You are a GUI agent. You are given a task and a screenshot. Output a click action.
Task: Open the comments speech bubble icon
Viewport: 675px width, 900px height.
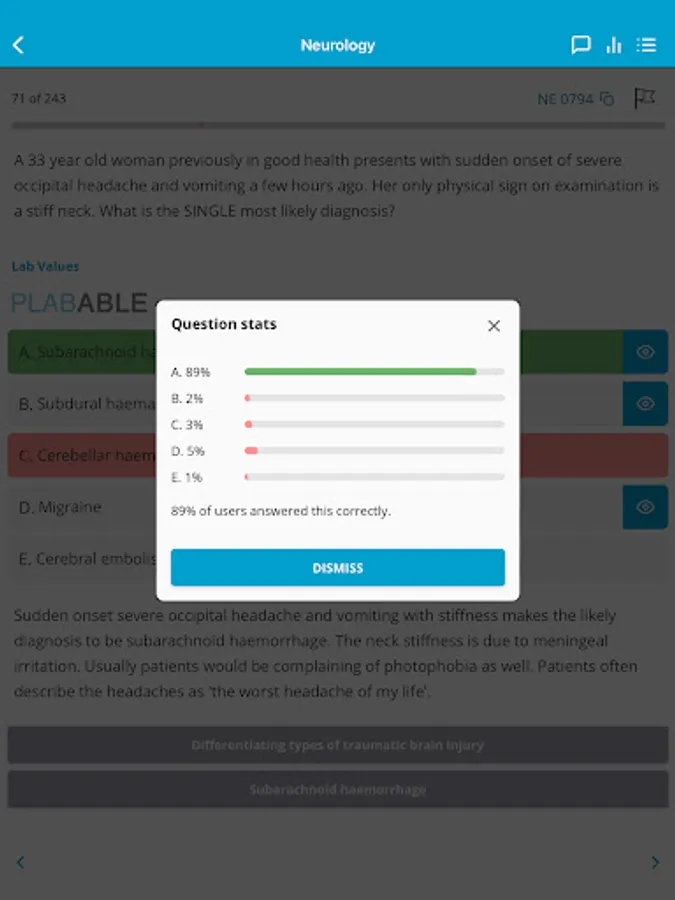580,45
